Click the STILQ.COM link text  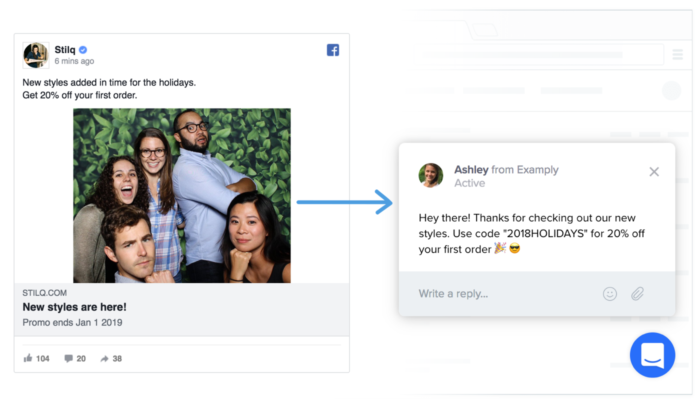(x=45, y=293)
